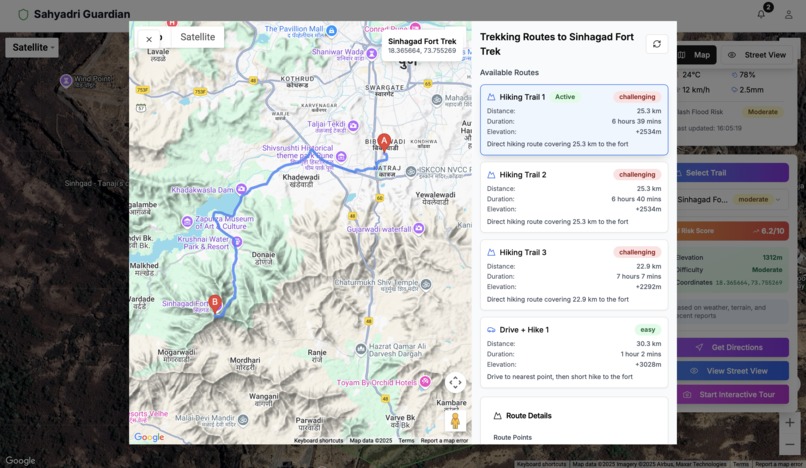This screenshot has height=468, width=806.
Task: Click Start Interactive Tour button
Action: (x=732, y=394)
